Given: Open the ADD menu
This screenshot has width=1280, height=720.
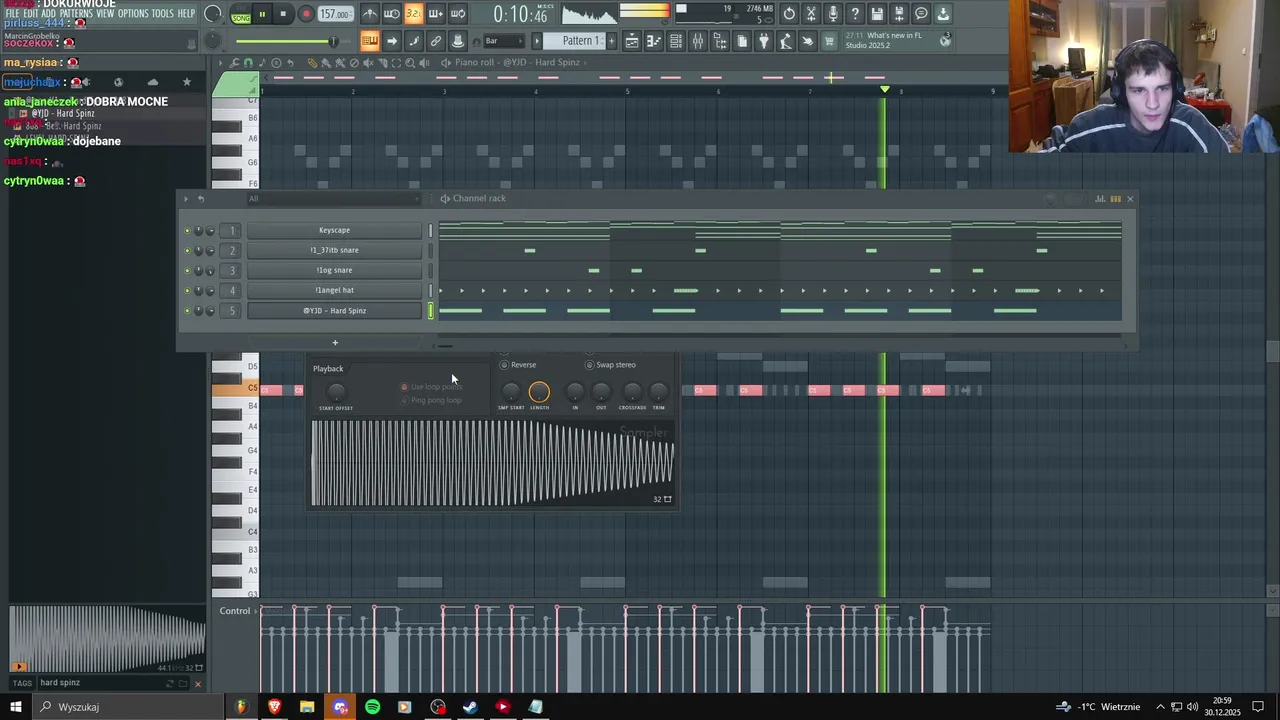Looking at the screenshot, I should click(x=50, y=14).
